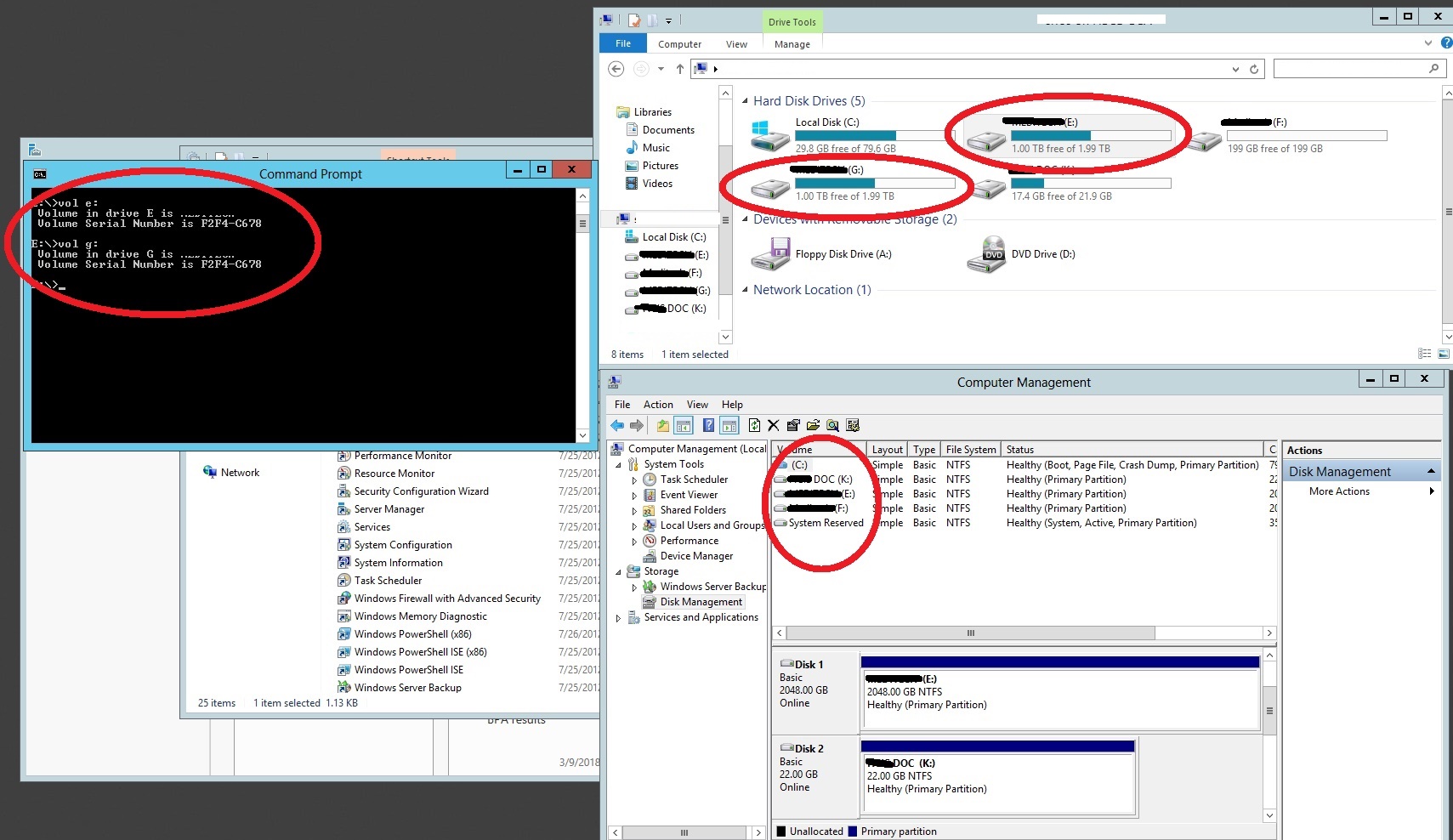Viewport: 1453px width, 840px height.
Task: Click Command Prompt vertical scrollbar down arrow
Action: pos(582,435)
